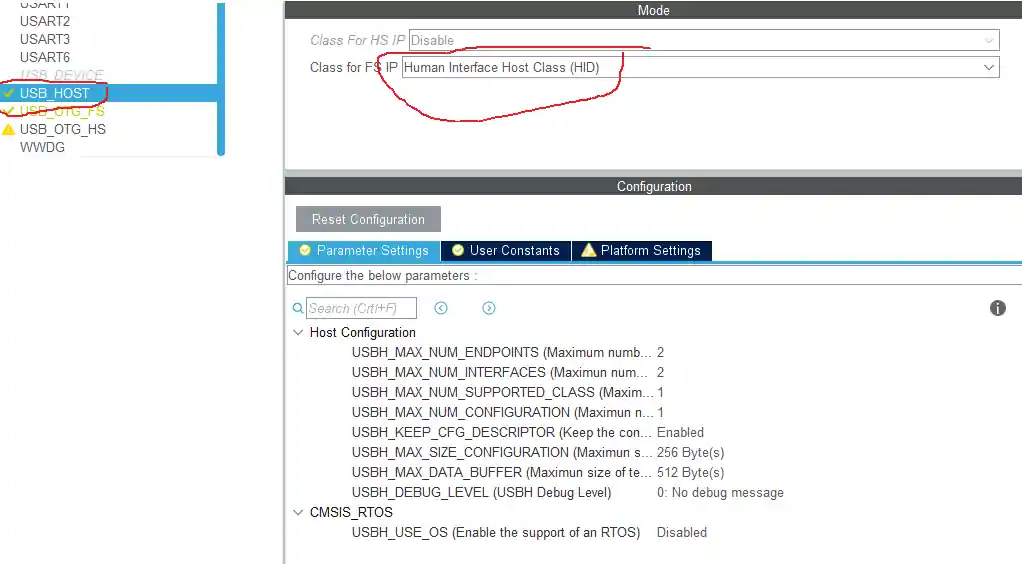Click the green check icon beside USB_HOST
The image size is (1022, 564).
click(x=9, y=93)
